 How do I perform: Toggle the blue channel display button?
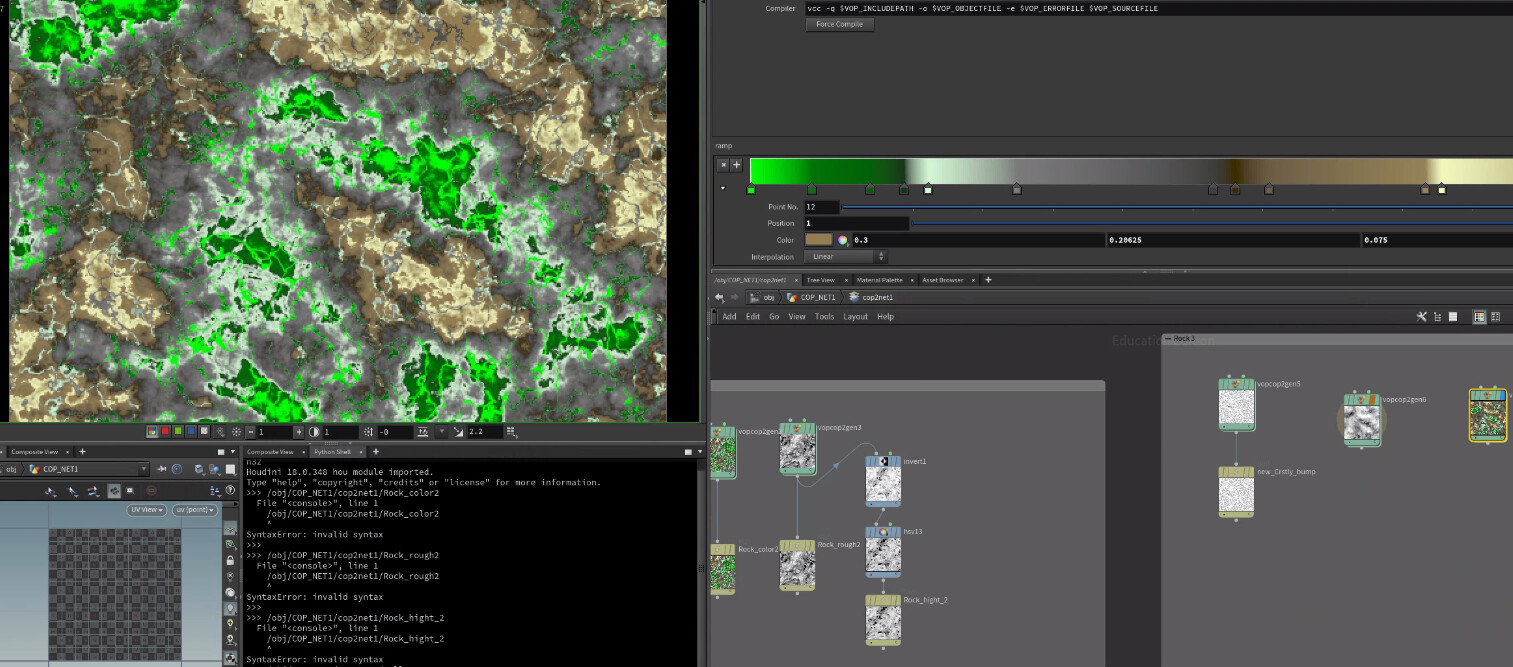coord(191,432)
